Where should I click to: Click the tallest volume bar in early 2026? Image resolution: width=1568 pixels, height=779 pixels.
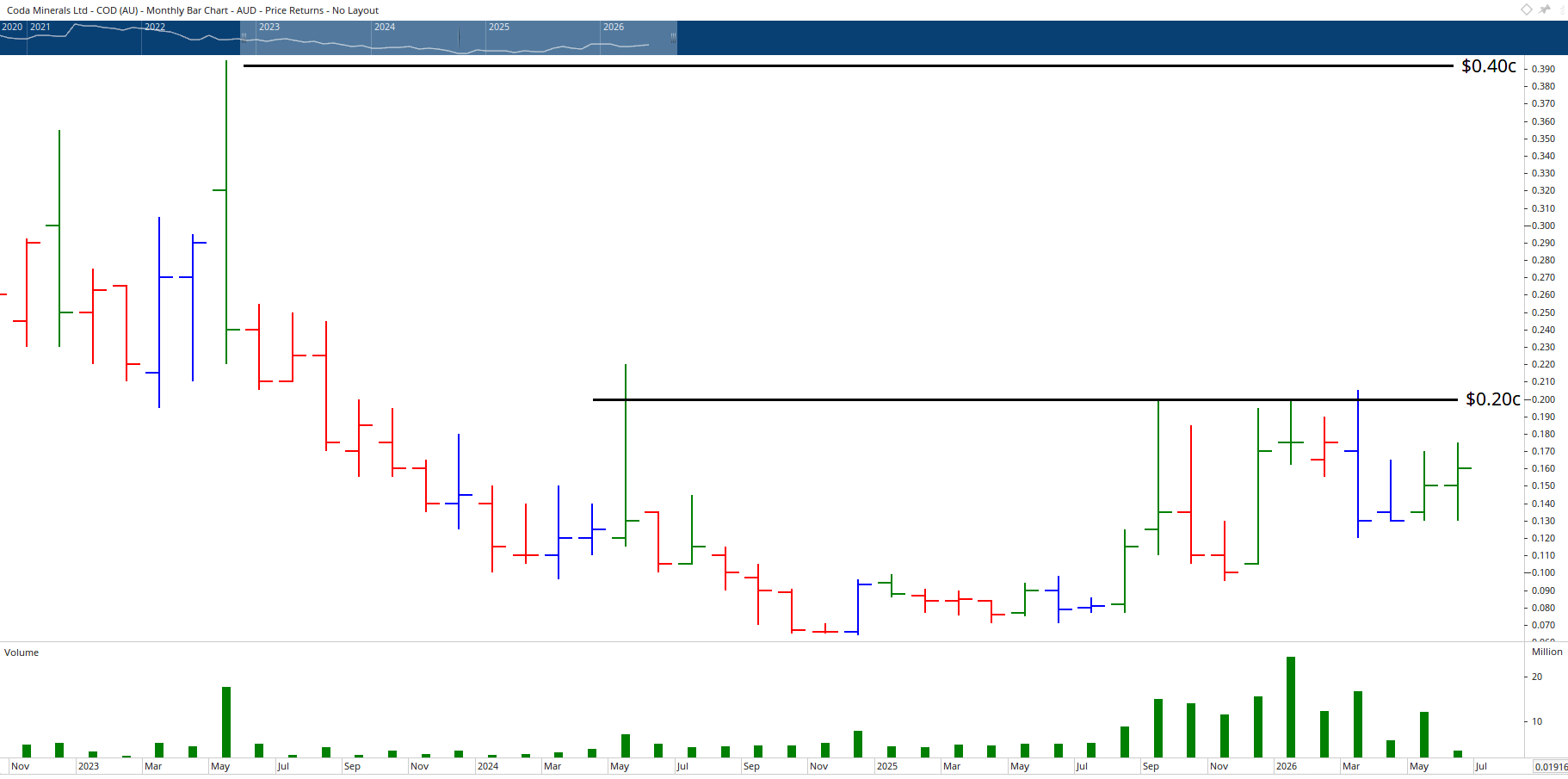1291,707
